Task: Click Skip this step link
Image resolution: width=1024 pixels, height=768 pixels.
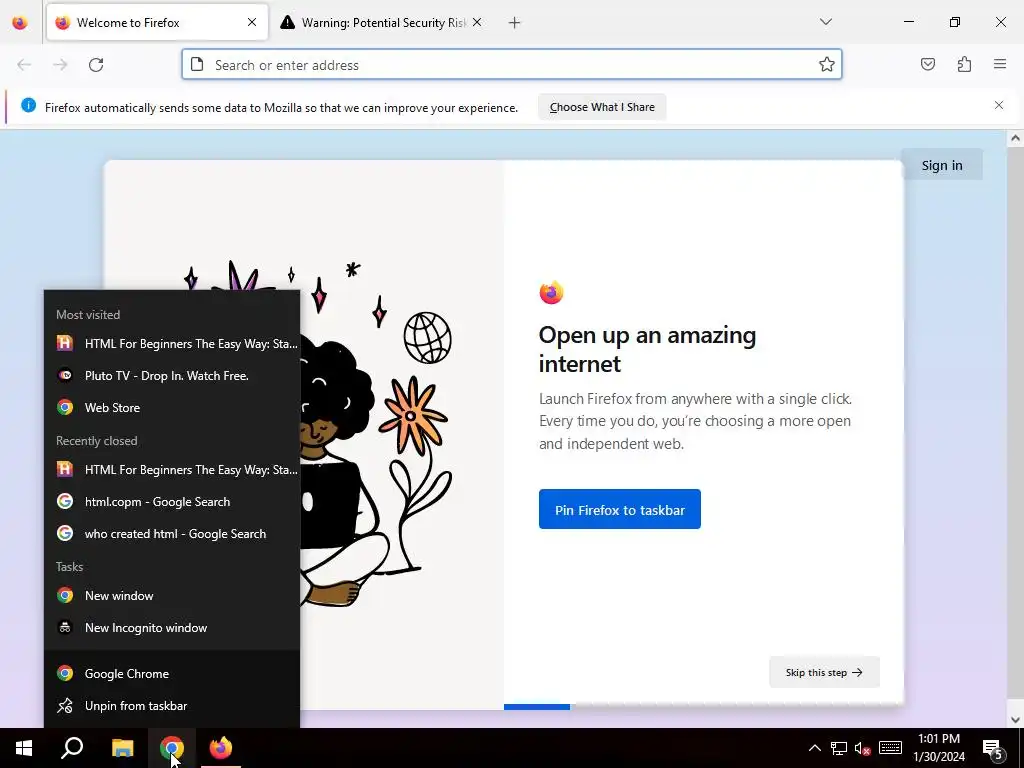Action: tap(824, 672)
